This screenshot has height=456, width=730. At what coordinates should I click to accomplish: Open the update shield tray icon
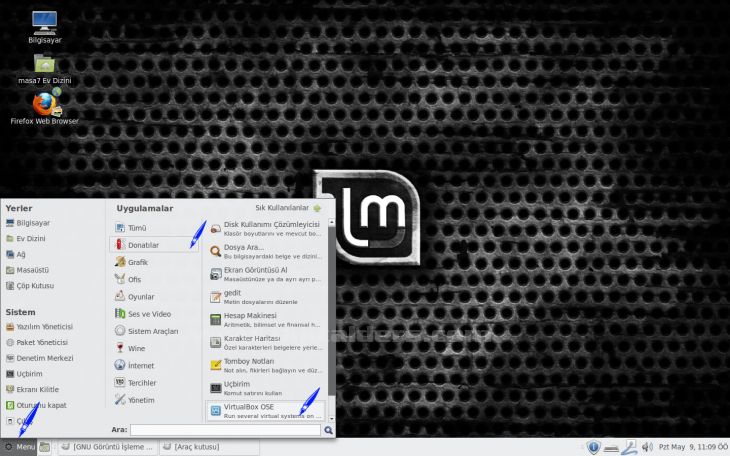(x=593, y=448)
